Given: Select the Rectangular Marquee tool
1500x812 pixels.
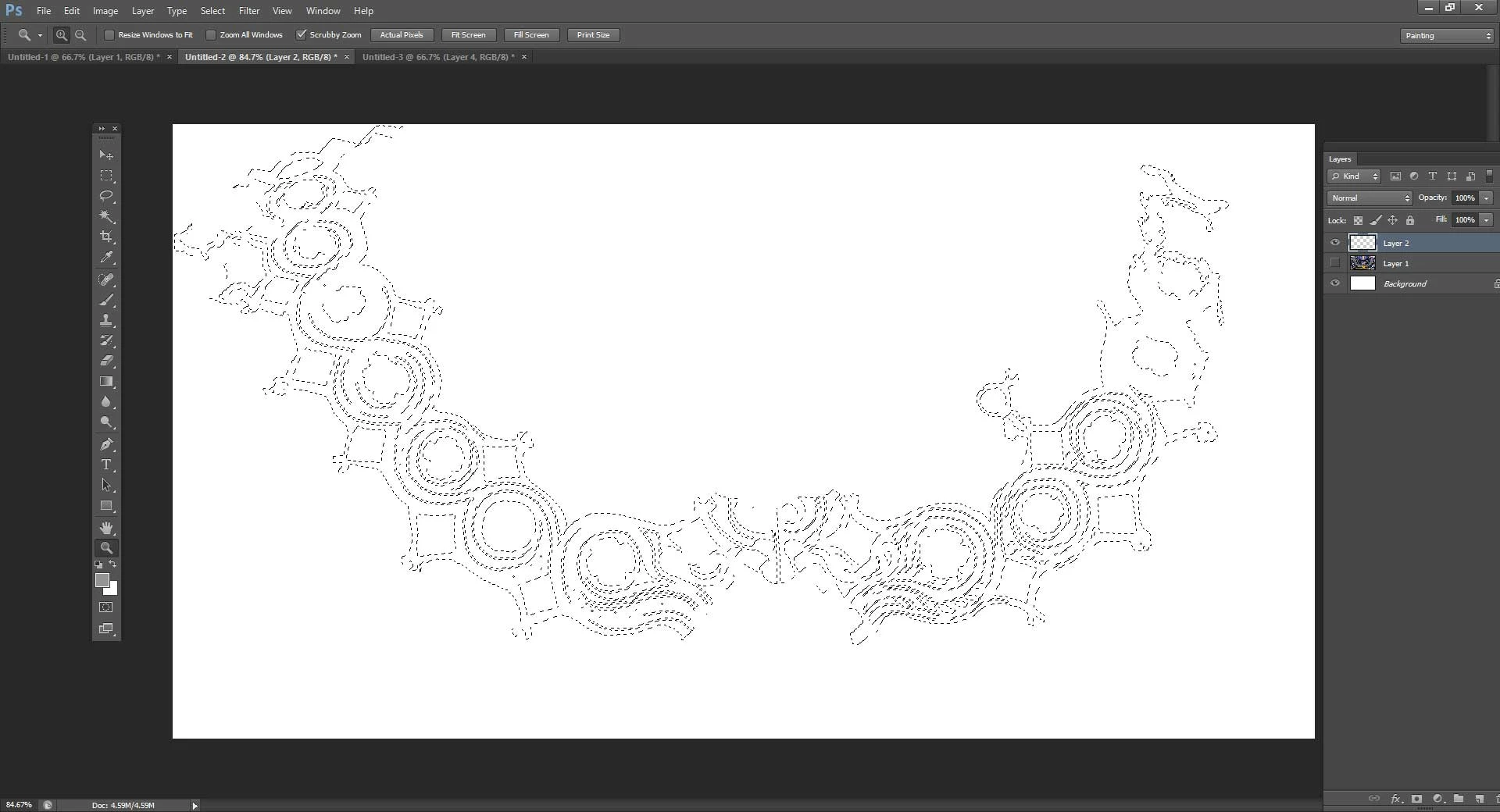Looking at the screenshot, I should tap(106, 176).
